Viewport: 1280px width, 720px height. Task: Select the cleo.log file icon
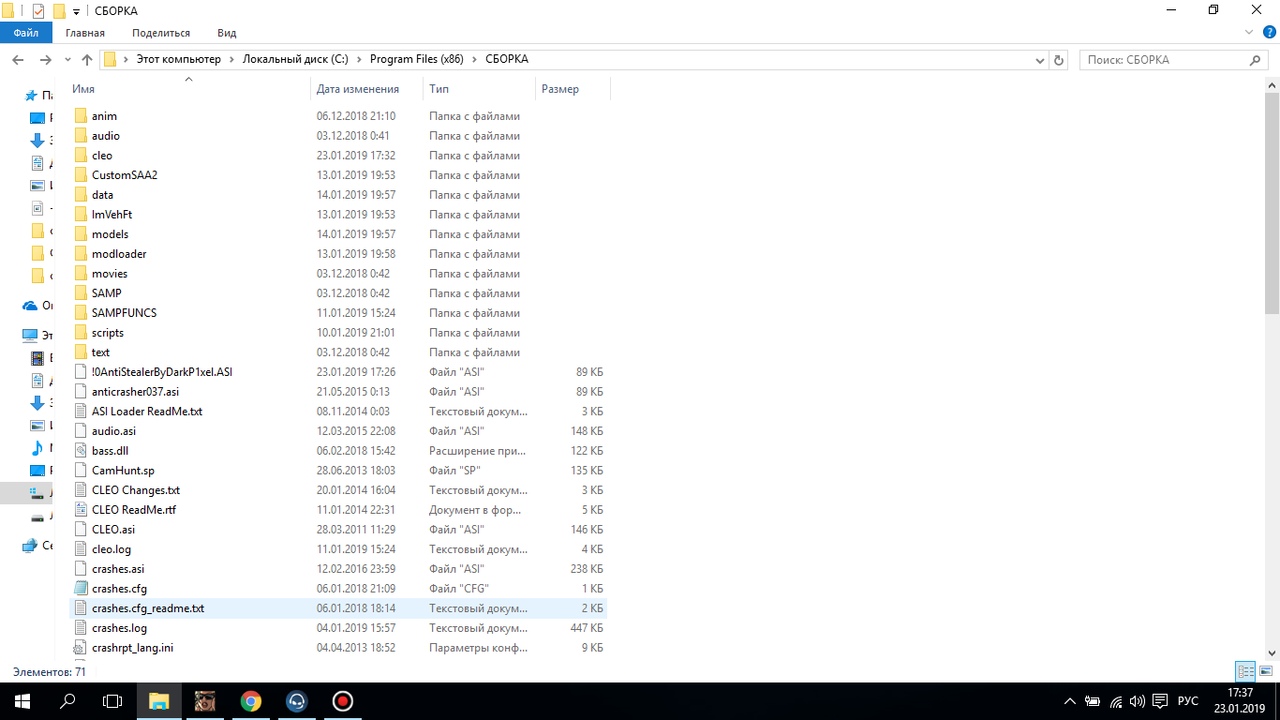point(81,549)
